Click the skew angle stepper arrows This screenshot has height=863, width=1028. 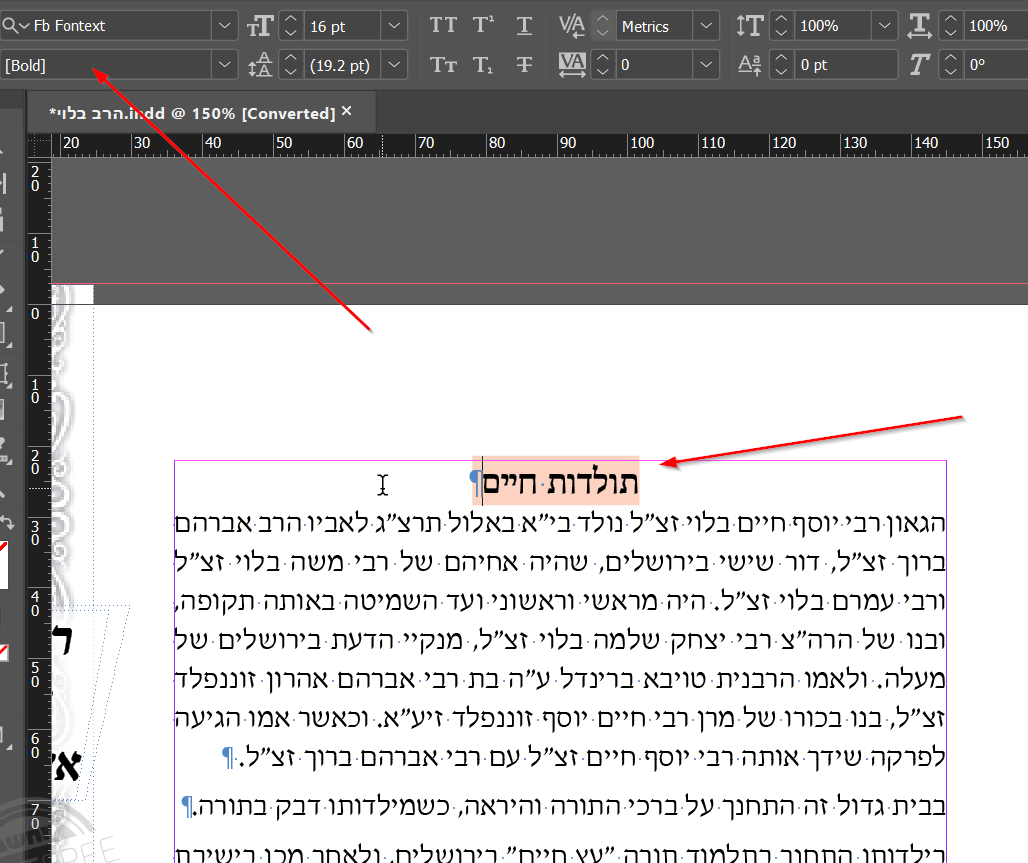point(951,65)
